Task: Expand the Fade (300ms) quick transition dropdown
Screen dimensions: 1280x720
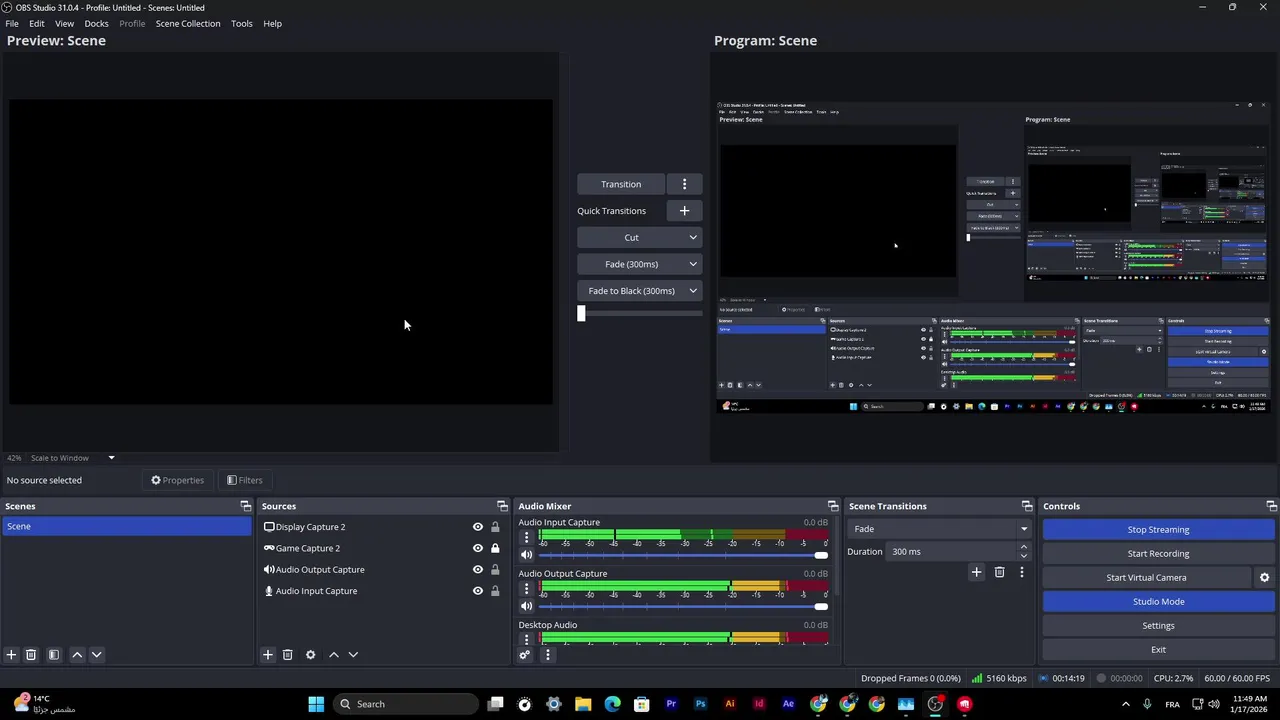Action: pyautogui.click(x=693, y=264)
